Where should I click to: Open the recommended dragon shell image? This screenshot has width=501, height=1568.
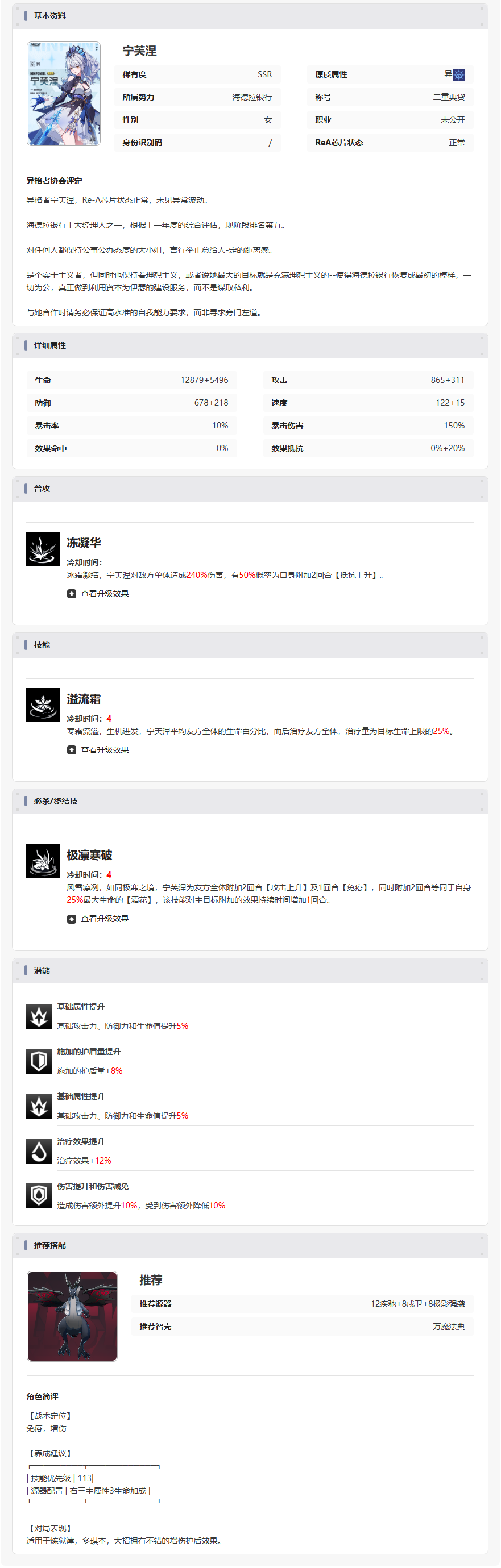[72, 1316]
